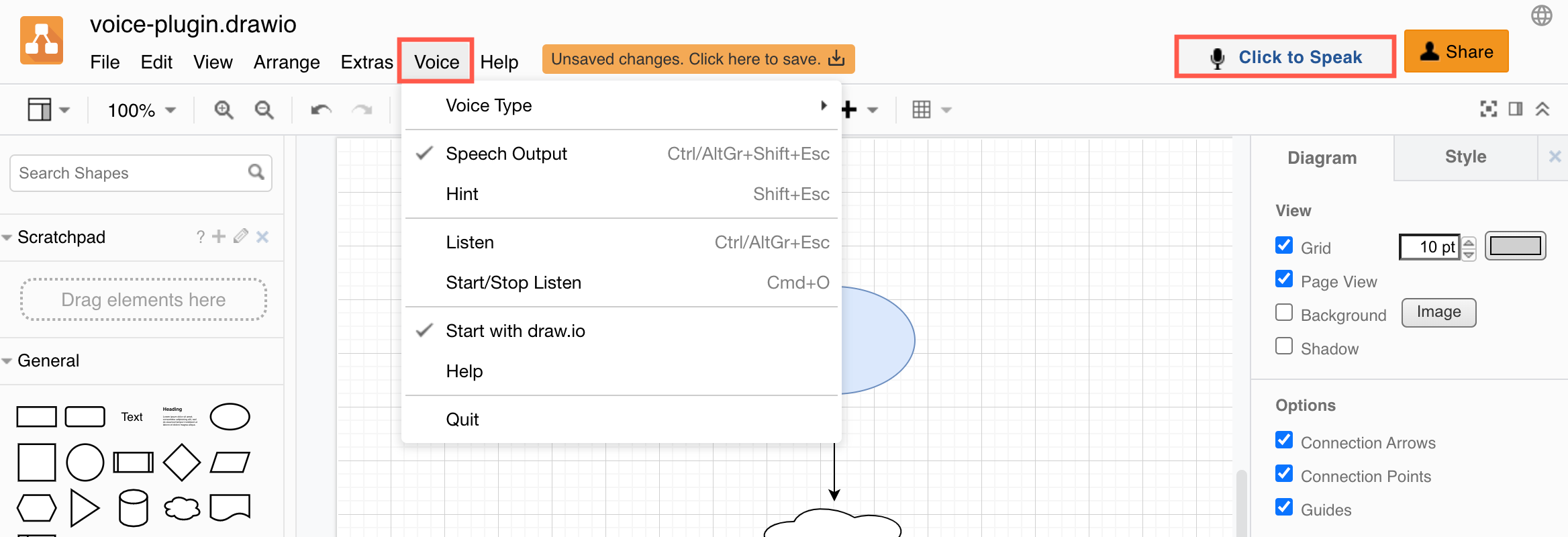This screenshot has width=1568, height=537.
Task: Open the table dropdown arrow
Action: click(x=946, y=110)
